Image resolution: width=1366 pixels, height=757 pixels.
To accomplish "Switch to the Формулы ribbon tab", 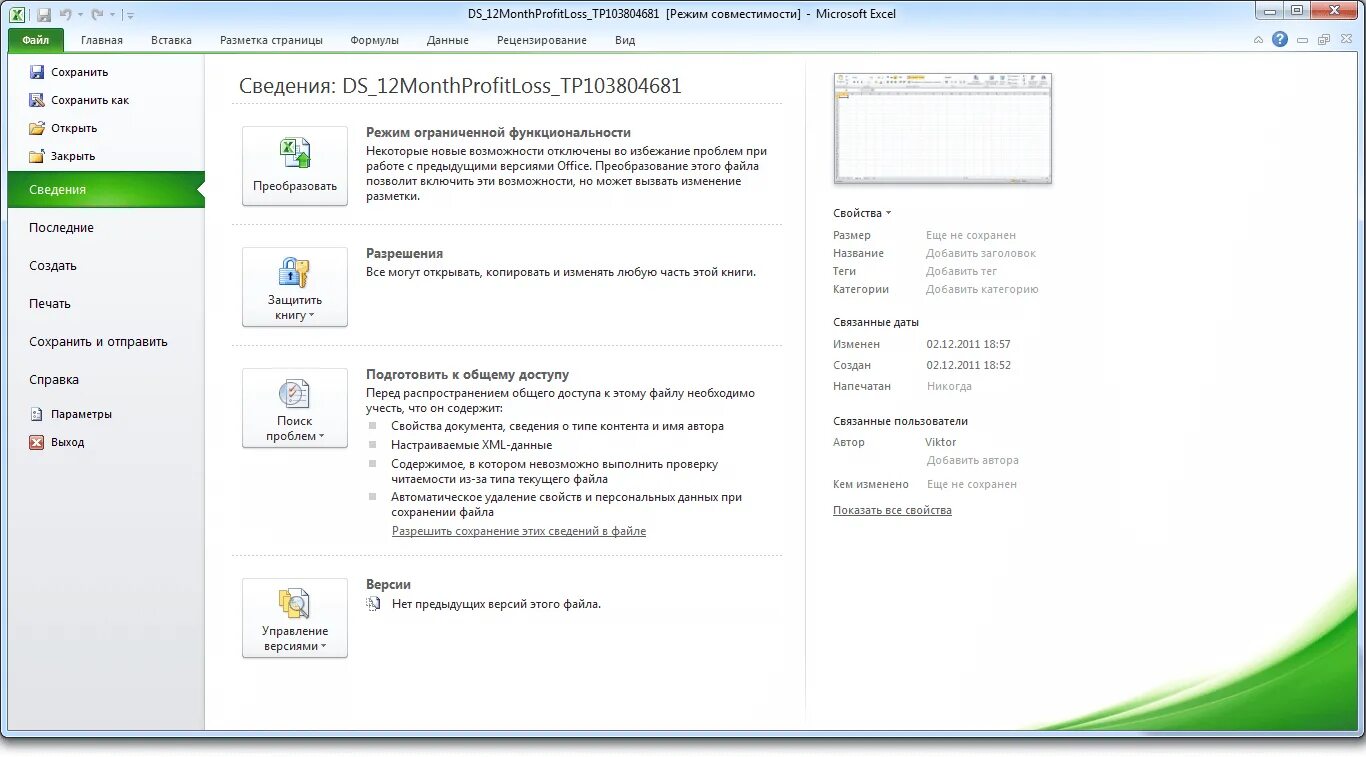I will 374,40.
